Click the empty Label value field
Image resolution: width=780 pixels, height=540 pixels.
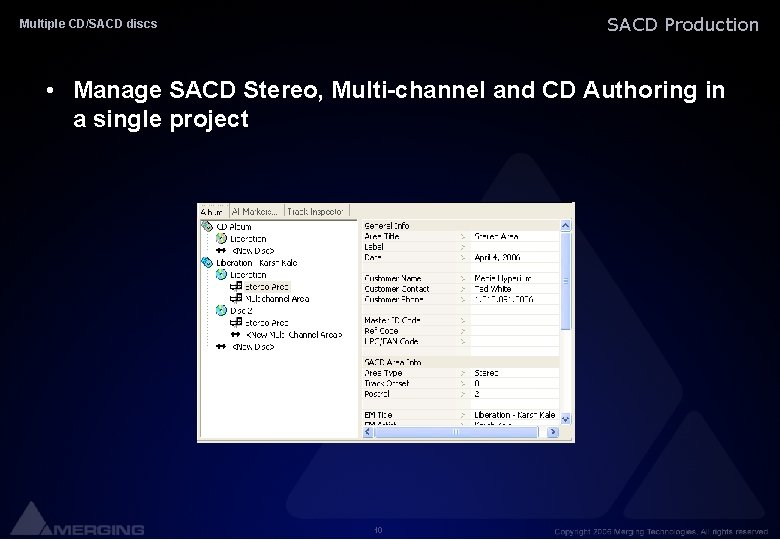(514, 247)
